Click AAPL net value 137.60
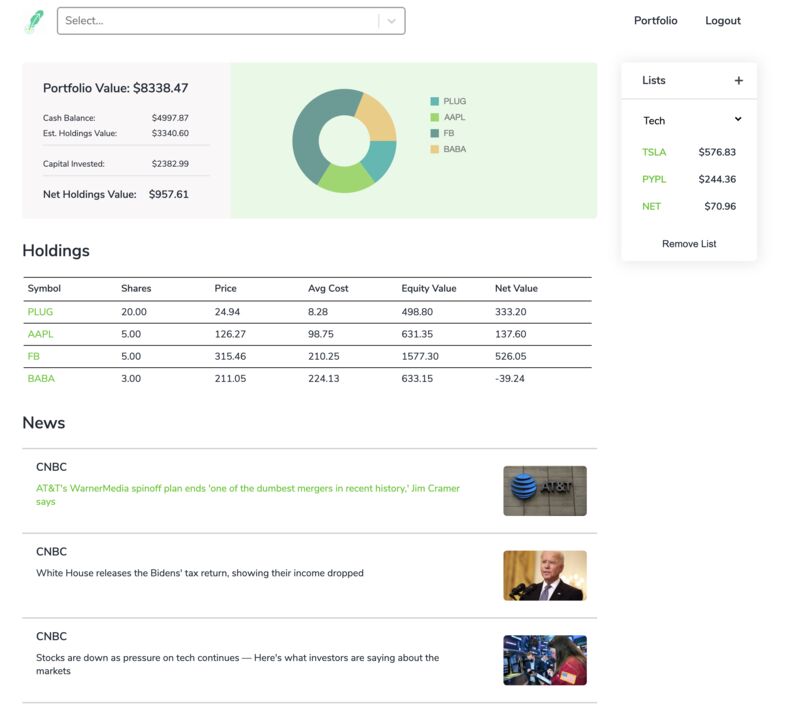Viewport: 800px width, 711px height. pyautogui.click(x=511, y=334)
